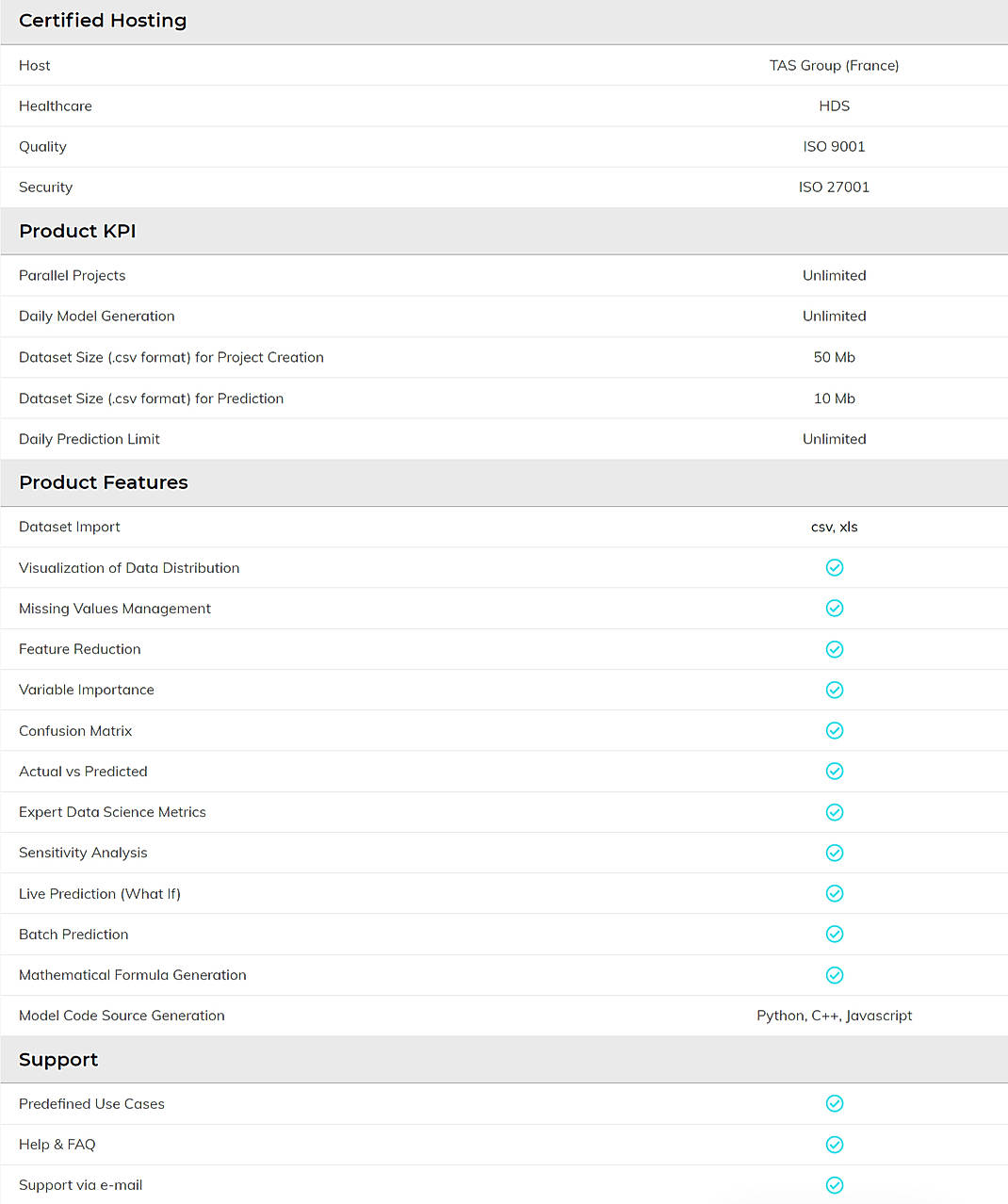Image resolution: width=1008 pixels, height=1204 pixels.
Task: Click the Confusion Matrix check icon
Action: click(x=835, y=730)
